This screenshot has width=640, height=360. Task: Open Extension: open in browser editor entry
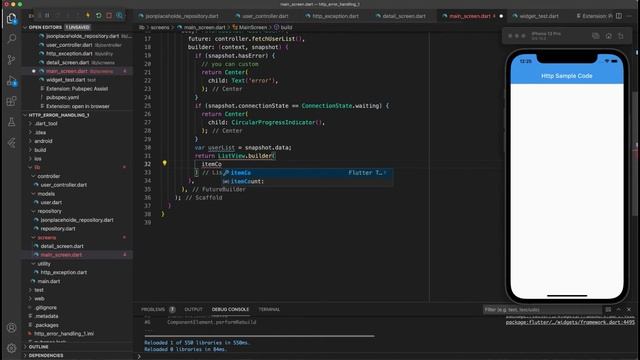77,106
